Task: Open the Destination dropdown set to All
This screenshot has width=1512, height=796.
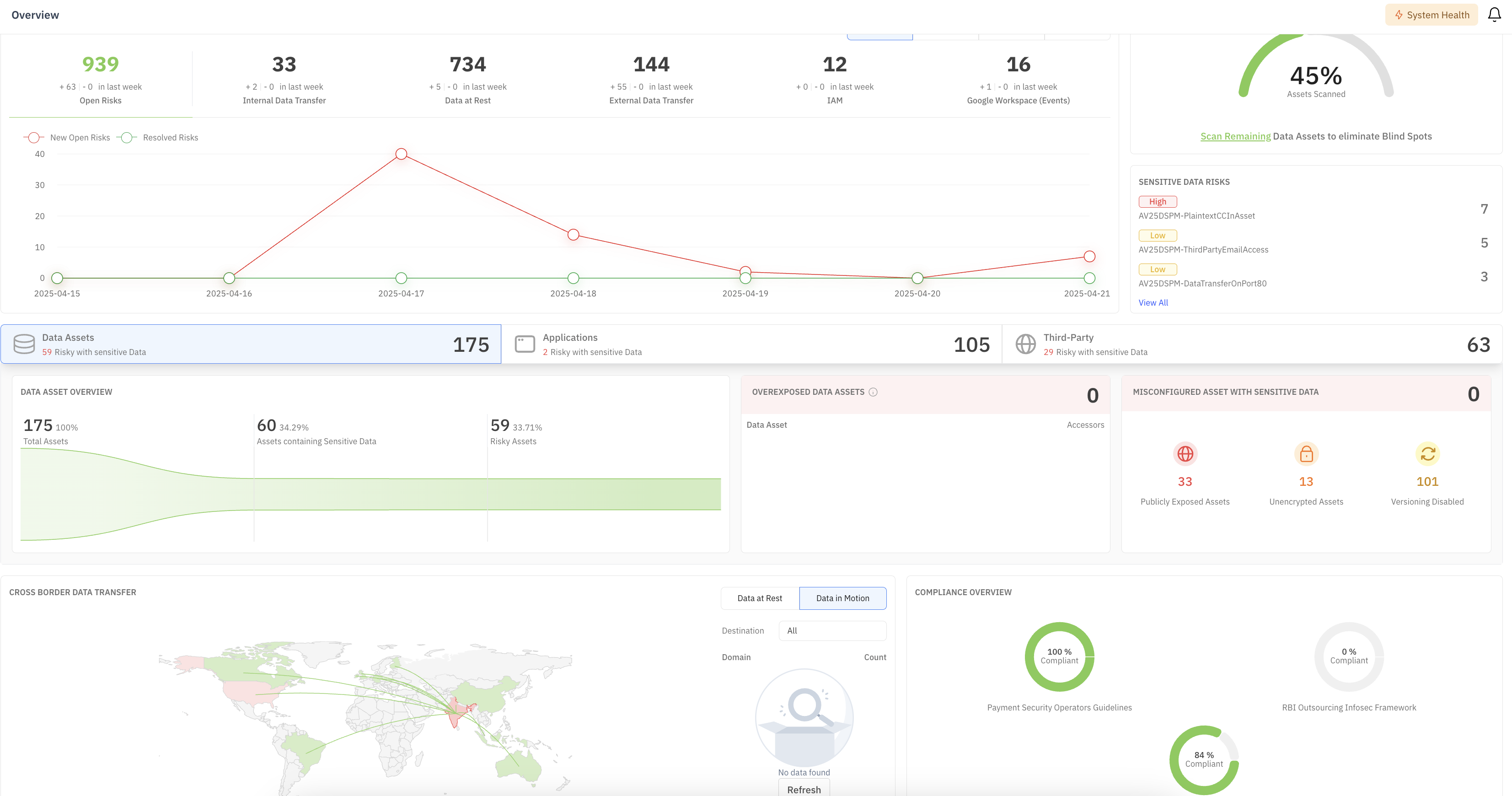Action: (832, 630)
